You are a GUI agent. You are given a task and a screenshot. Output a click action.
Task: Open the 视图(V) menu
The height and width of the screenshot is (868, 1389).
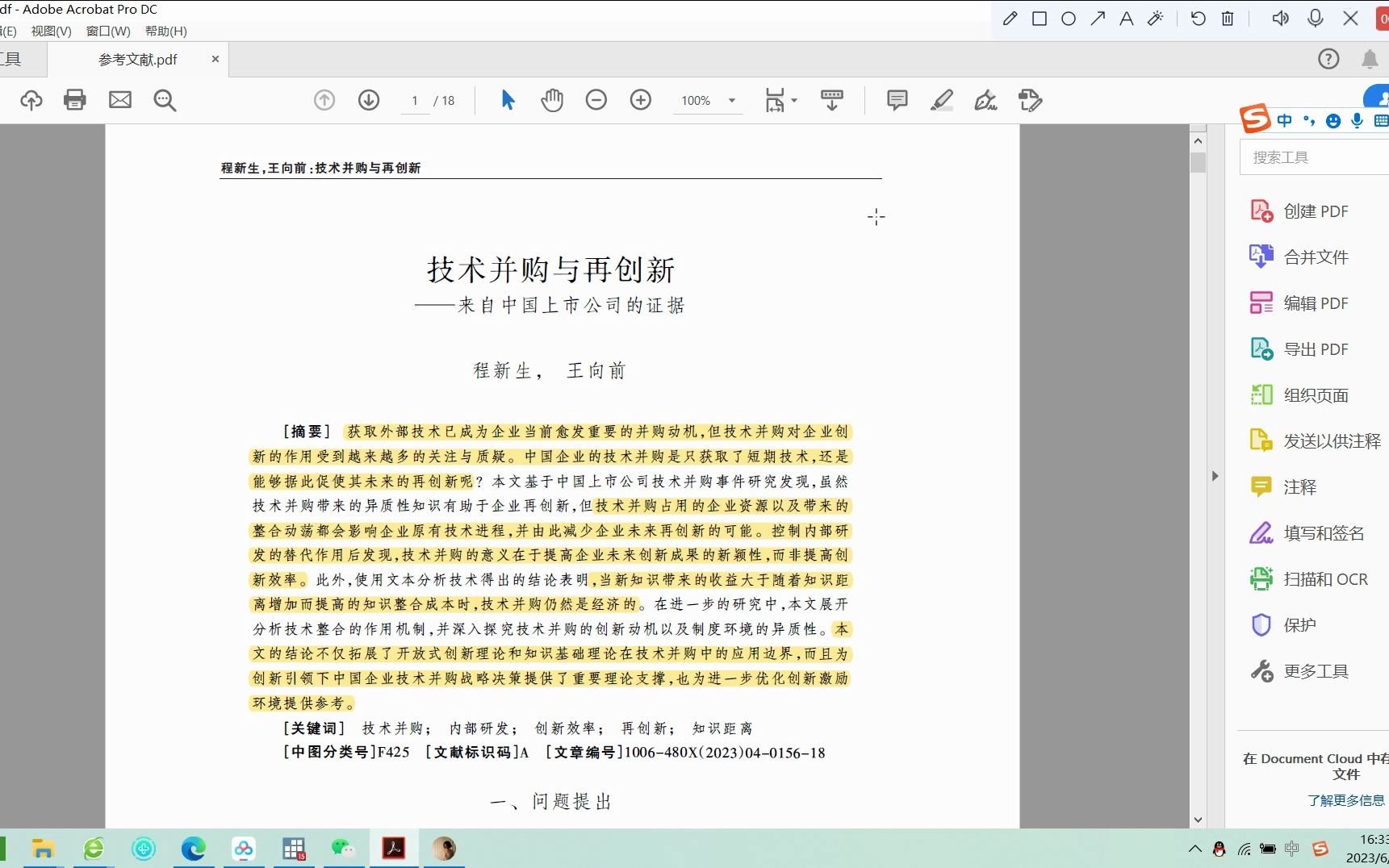click(x=52, y=31)
